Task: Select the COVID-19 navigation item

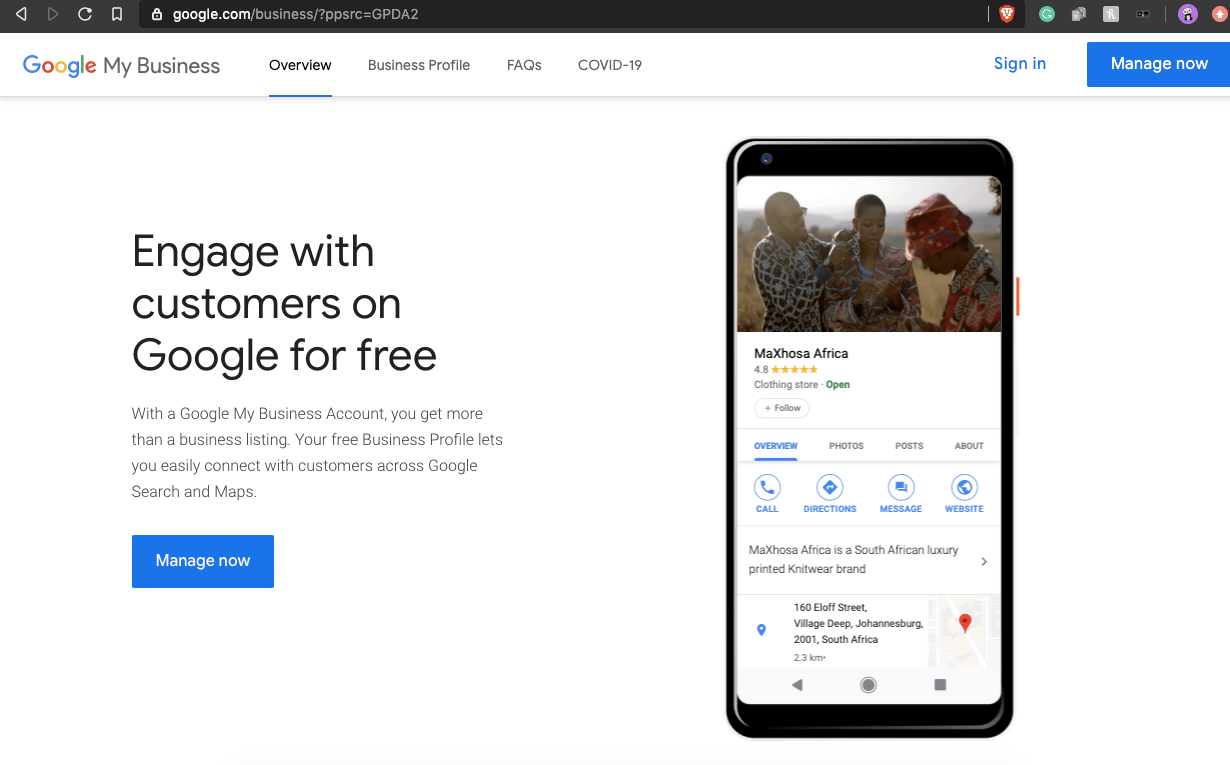Action: point(610,65)
